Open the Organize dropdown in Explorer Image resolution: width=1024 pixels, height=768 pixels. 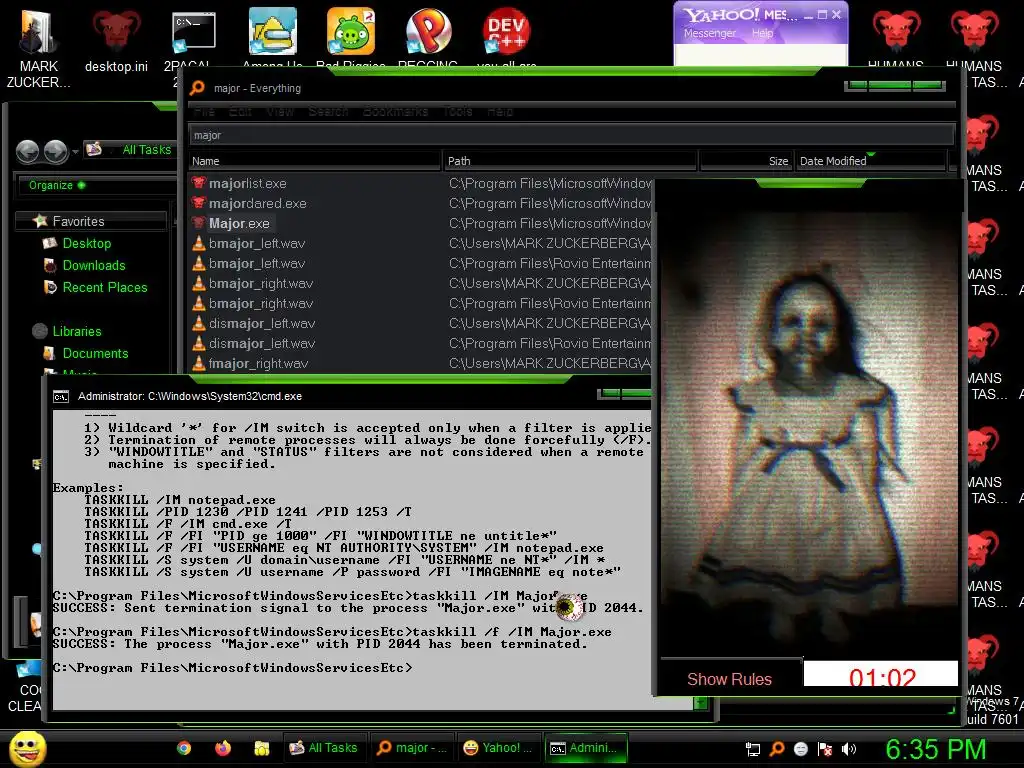point(57,185)
